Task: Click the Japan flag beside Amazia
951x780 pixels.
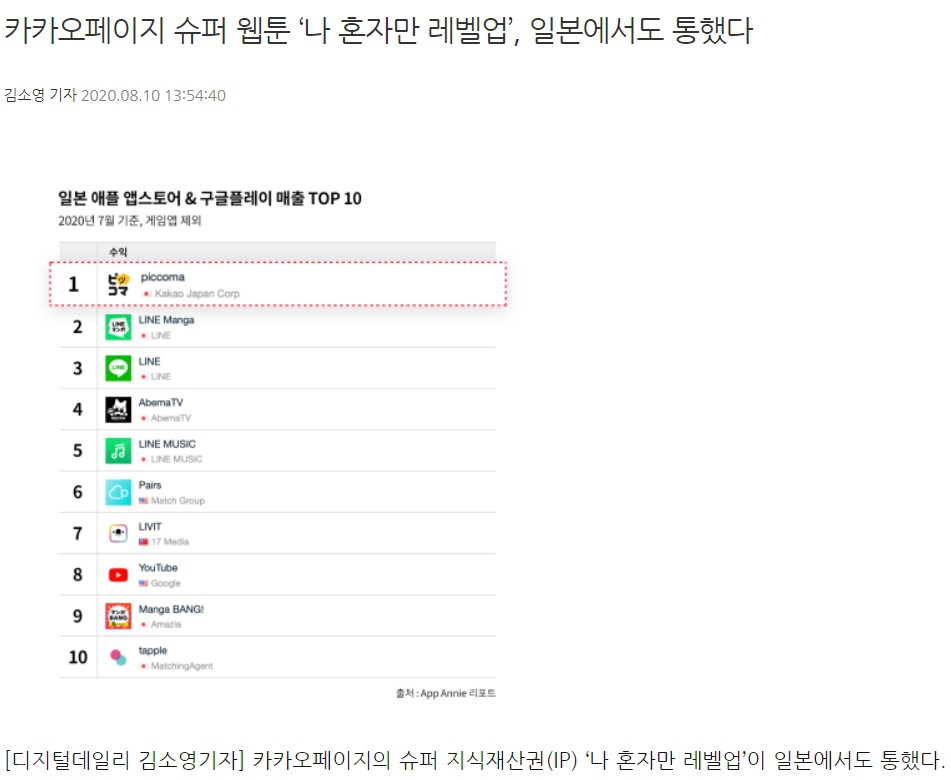Action: pos(144,624)
